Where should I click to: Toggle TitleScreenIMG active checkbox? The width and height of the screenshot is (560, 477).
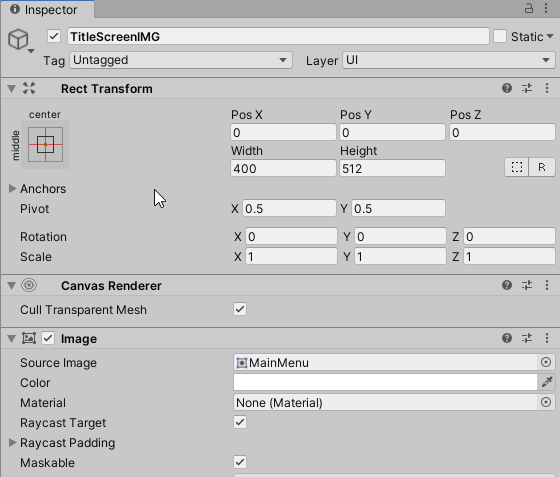coord(54,36)
